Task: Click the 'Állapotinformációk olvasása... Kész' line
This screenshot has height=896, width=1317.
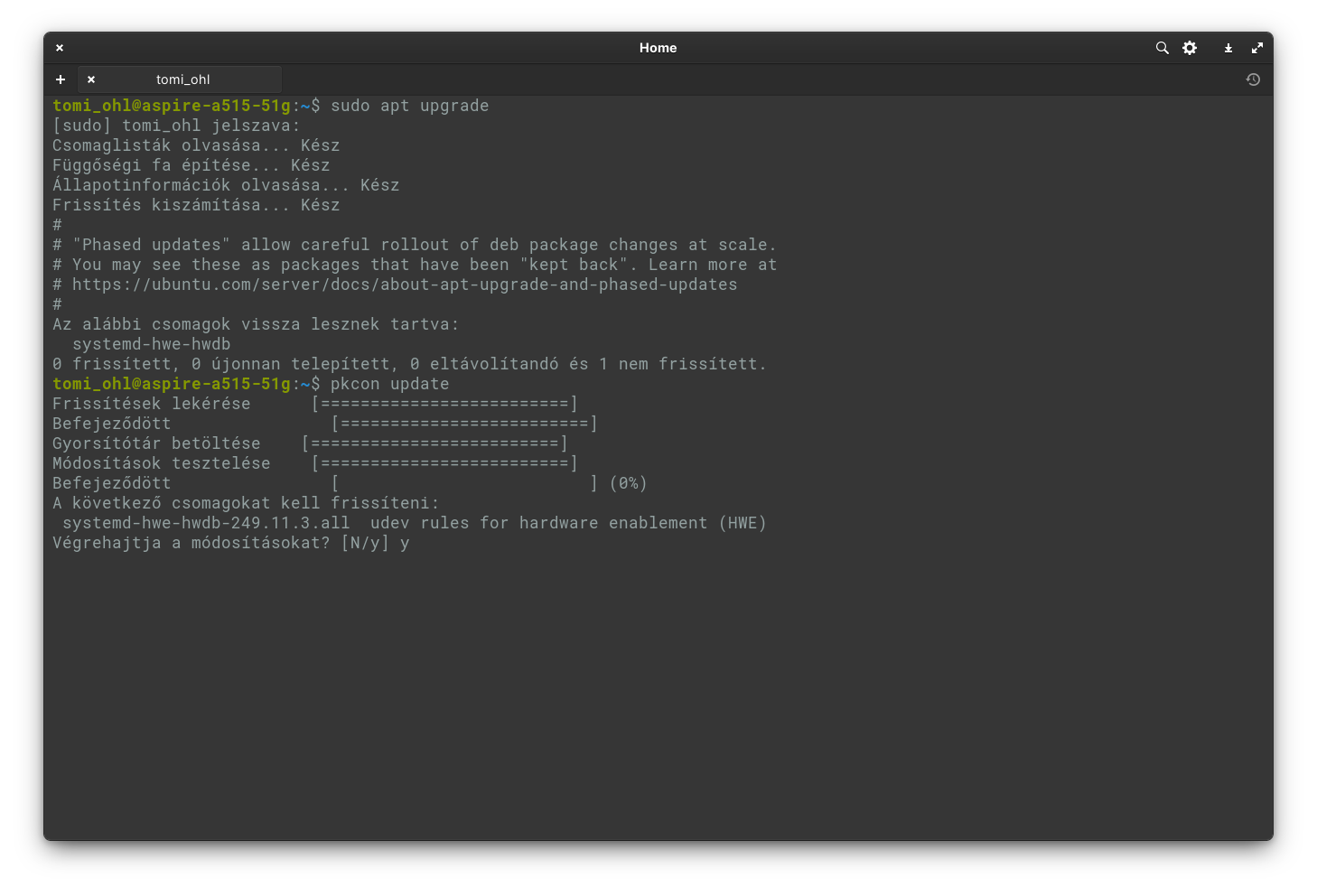Action: click(x=226, y=185)
